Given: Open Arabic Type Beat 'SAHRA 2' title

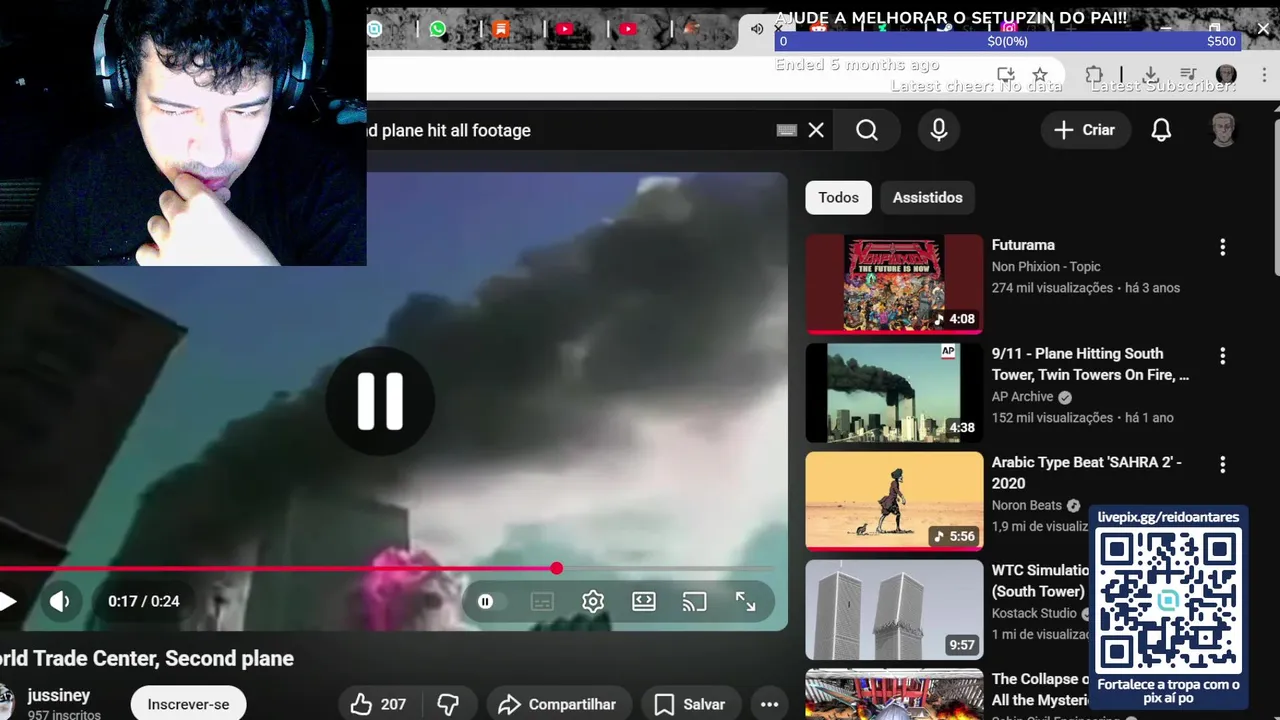Looking at the screenshot, I should 1087,473.
